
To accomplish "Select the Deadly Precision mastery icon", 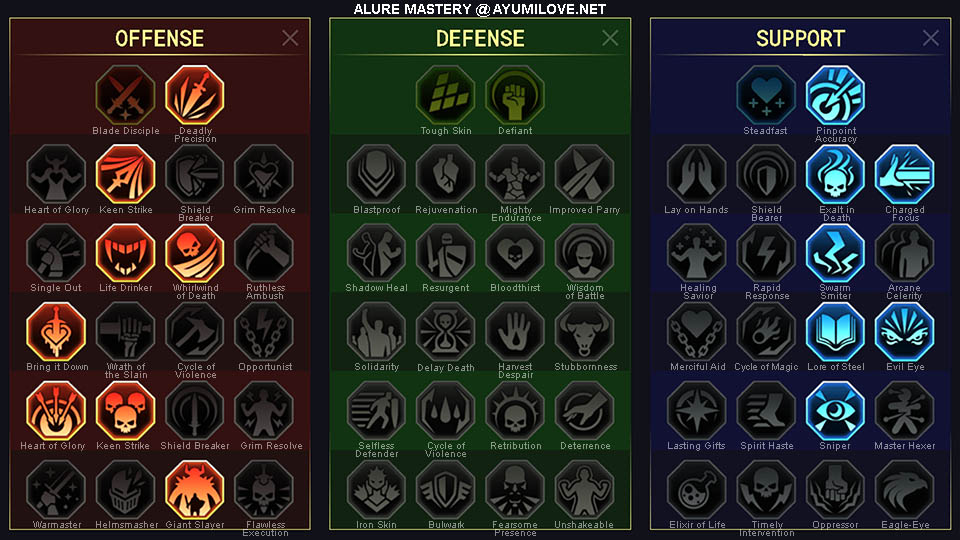I will tap(195, 95).
